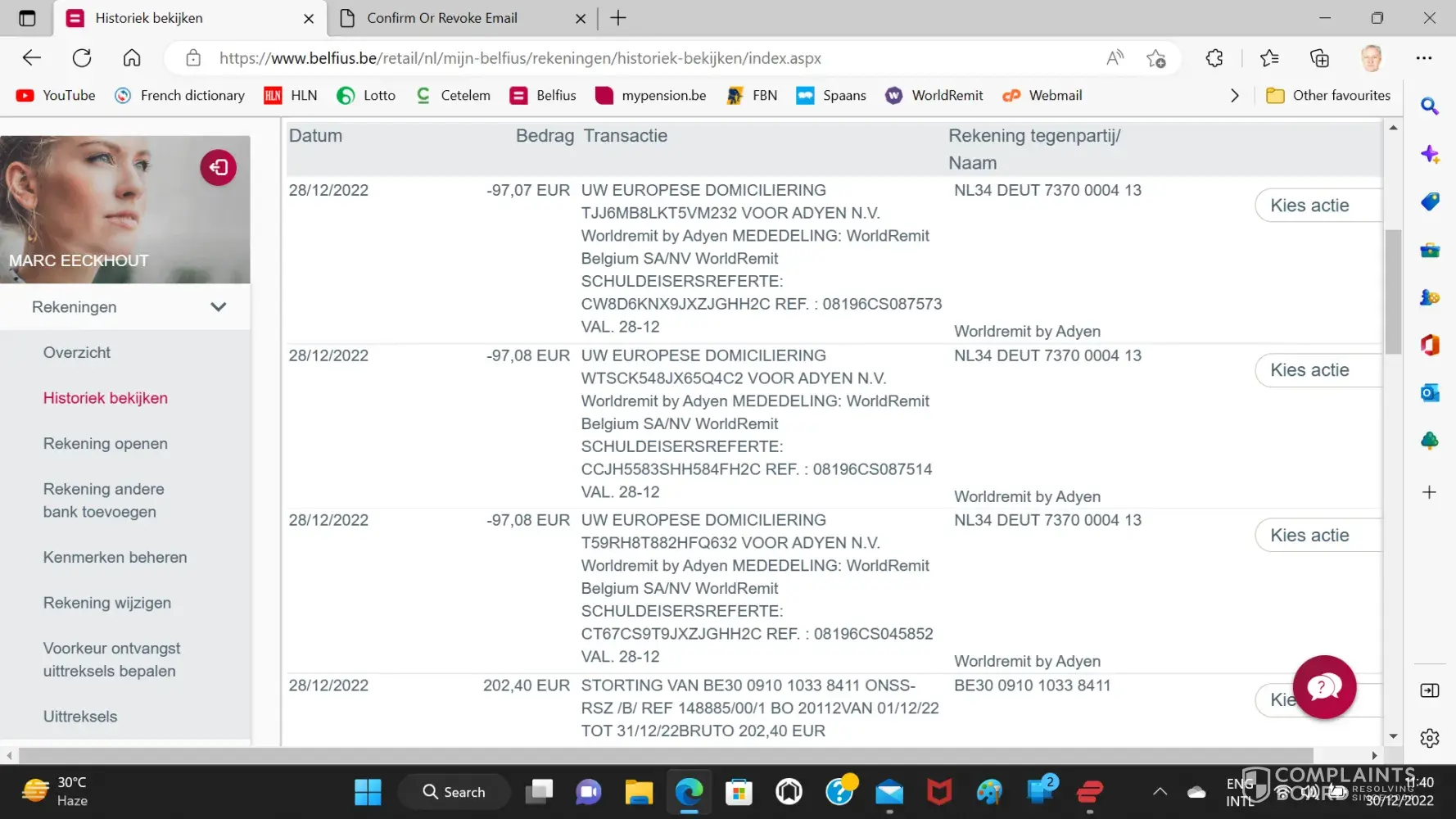Open the red chat help bubble
This screenshot has height=819, width=1456.
[1323, 687]
